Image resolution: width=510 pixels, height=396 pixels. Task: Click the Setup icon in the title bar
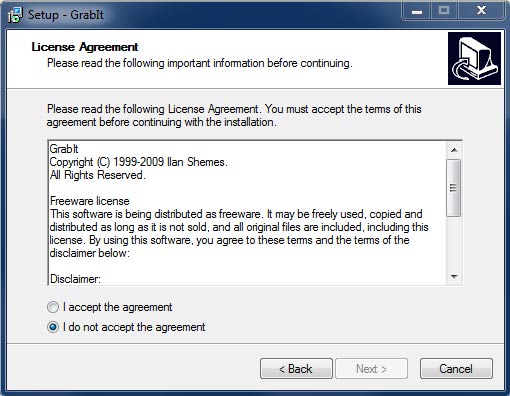pos(15,15)
